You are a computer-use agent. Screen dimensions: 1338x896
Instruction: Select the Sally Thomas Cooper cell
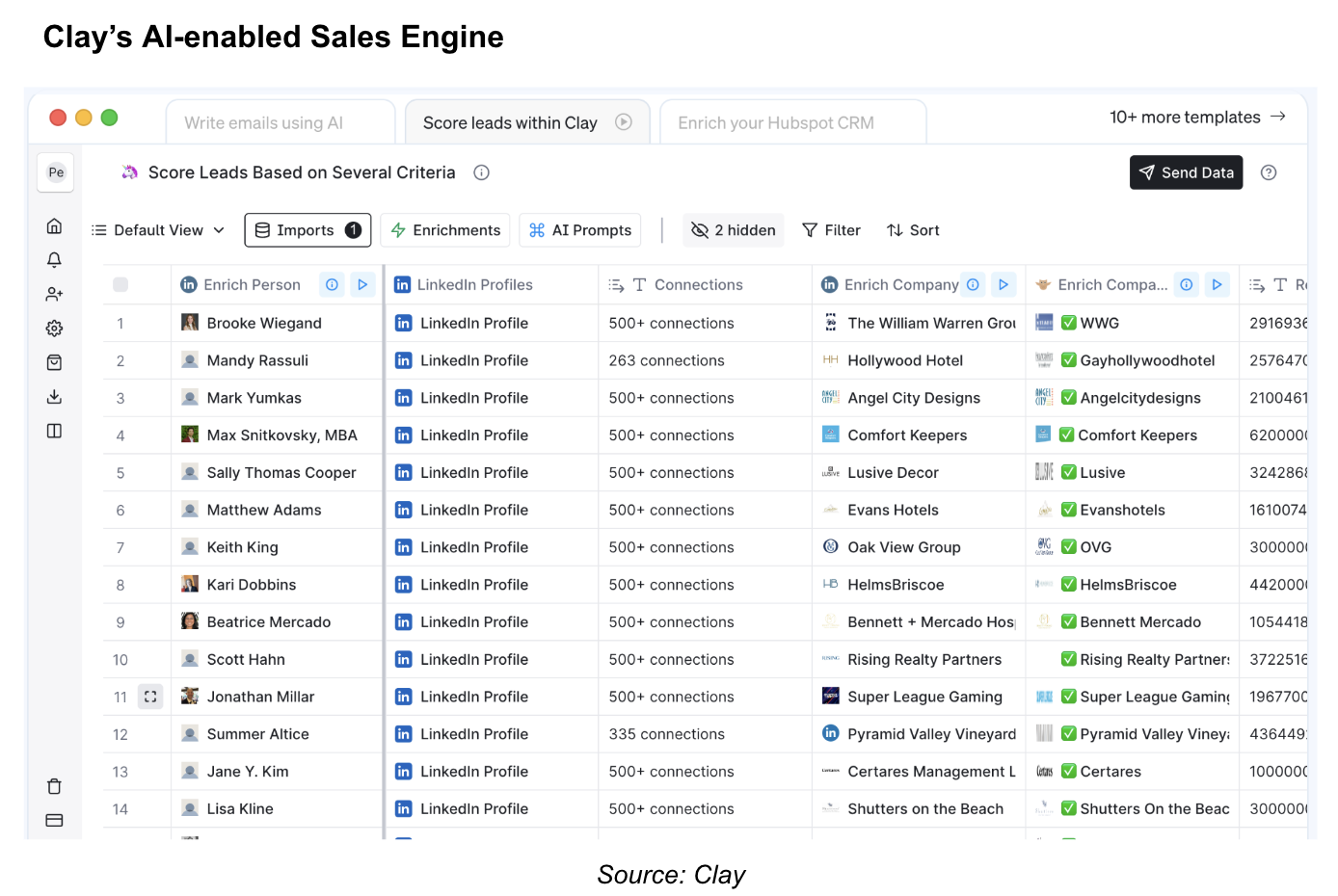point(278,473)
